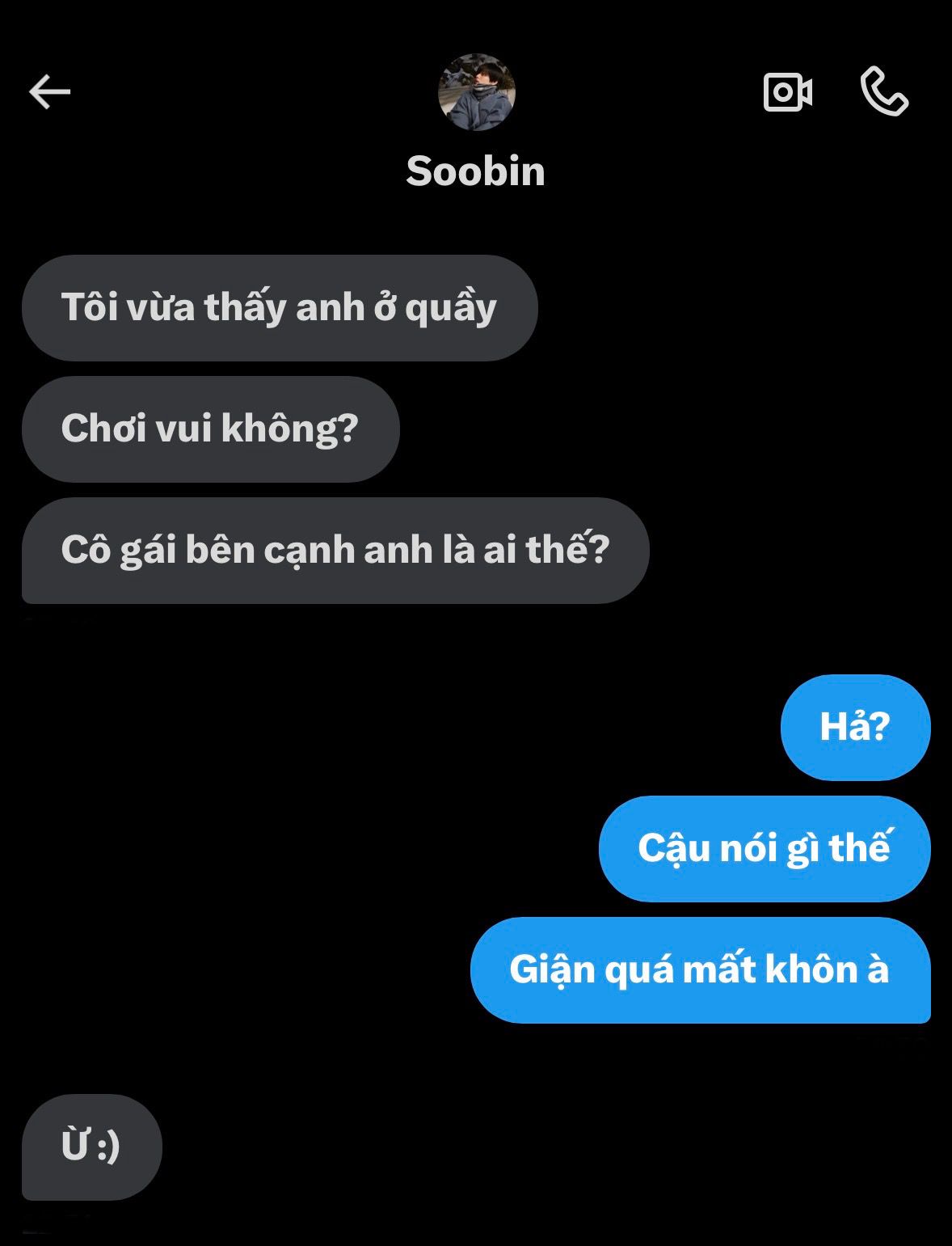
Task: Select message 'Tôi vừa thấy anh ở quầy'
Action: 280,308
